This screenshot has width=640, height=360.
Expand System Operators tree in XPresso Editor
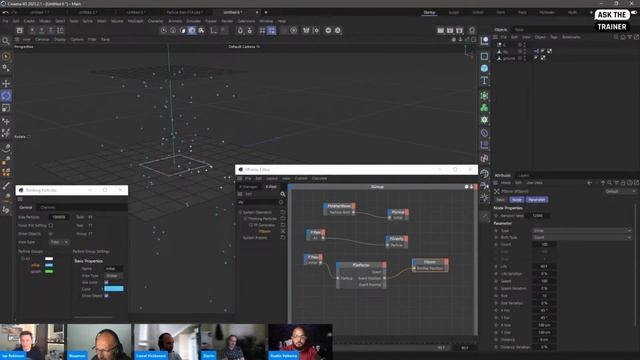click(x=240, y=213)
